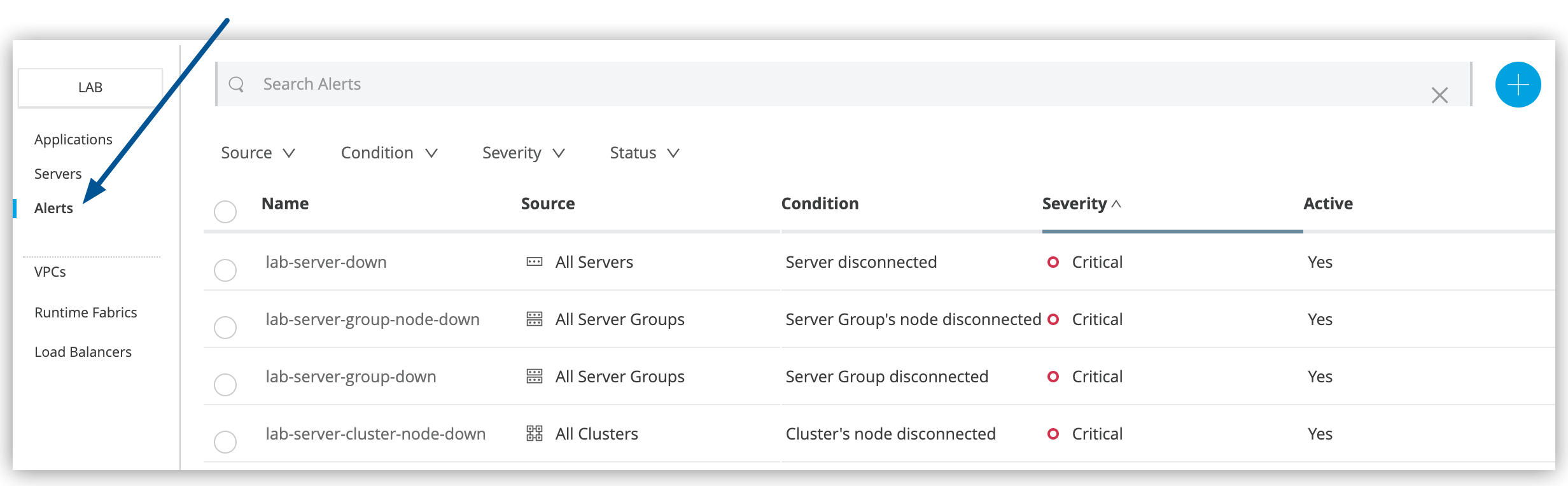This screenshot has height=486, width=1568.
Task: Click the magnifying glass search icon
Action: [236, 84]
